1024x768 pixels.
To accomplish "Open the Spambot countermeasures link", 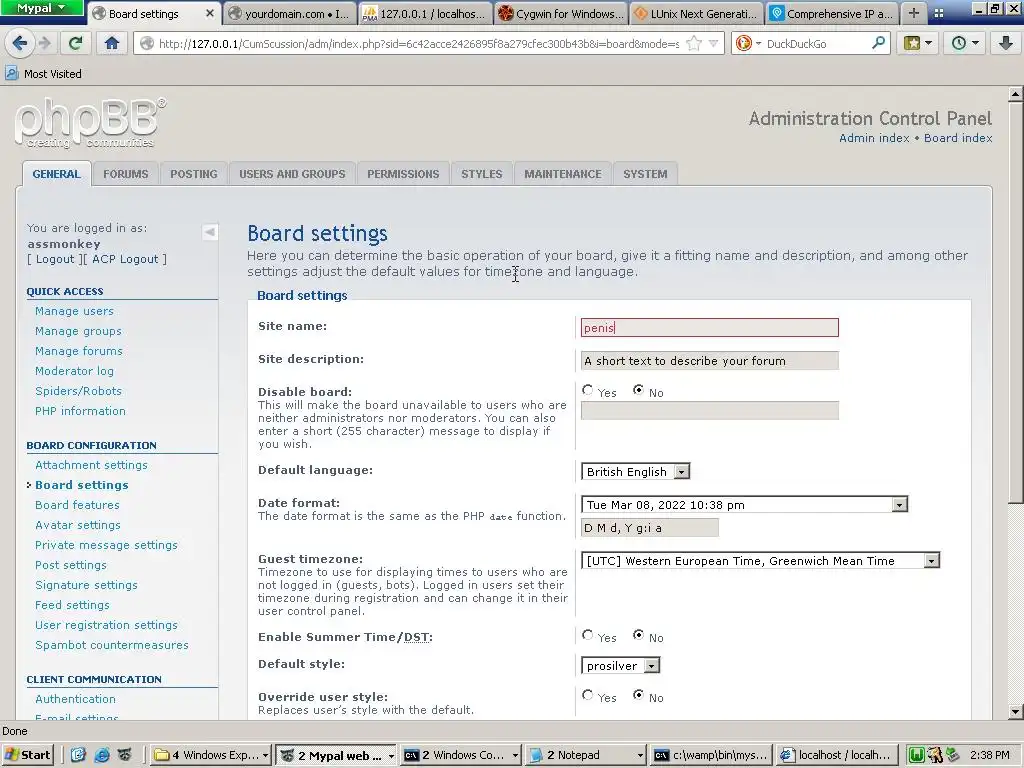I will (112, 645).
